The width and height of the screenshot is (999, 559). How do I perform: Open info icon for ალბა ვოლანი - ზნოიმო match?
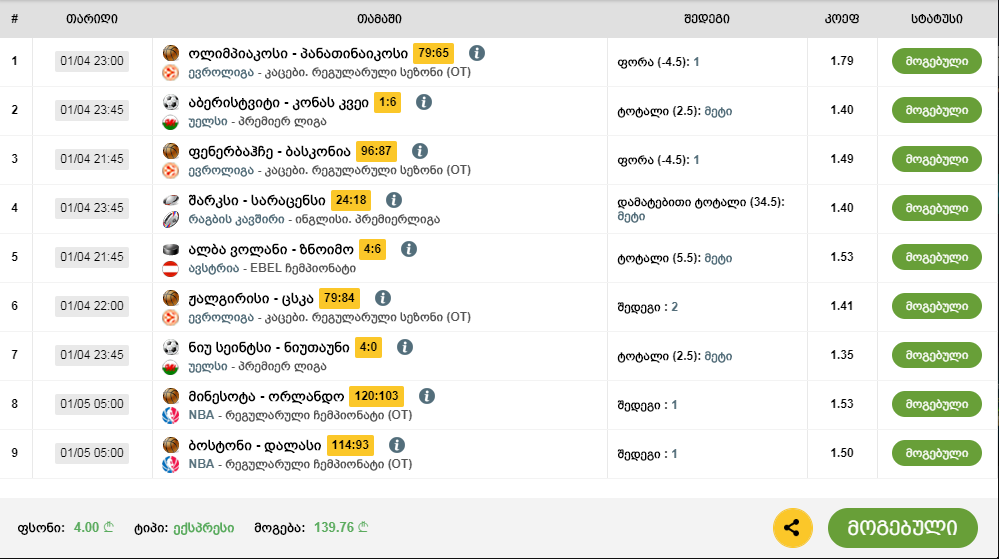pyautogui.click(x=409, y=249)
